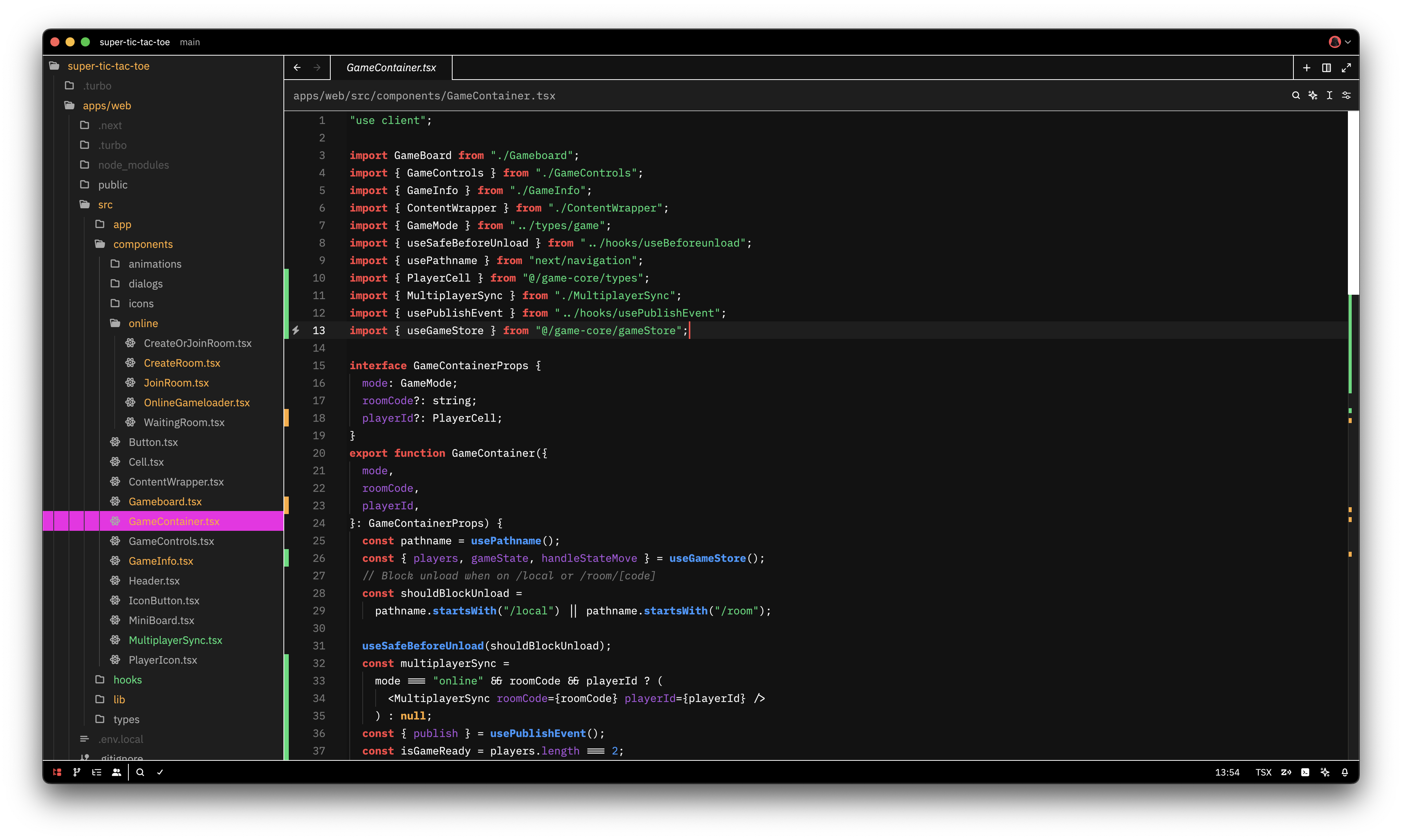Click cursor position 13:54 in status bar
This screenshot has height=840, width=1402.
[x=1227, y=772]
